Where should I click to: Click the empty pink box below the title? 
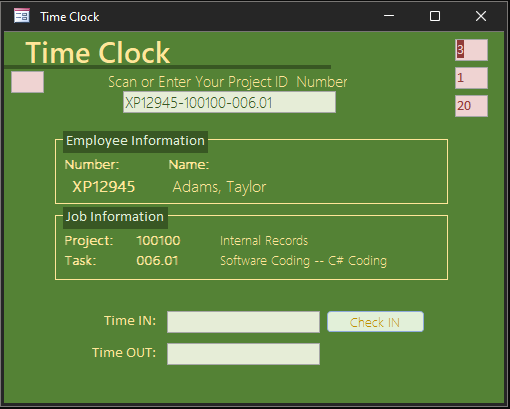(x=27, y=82)
